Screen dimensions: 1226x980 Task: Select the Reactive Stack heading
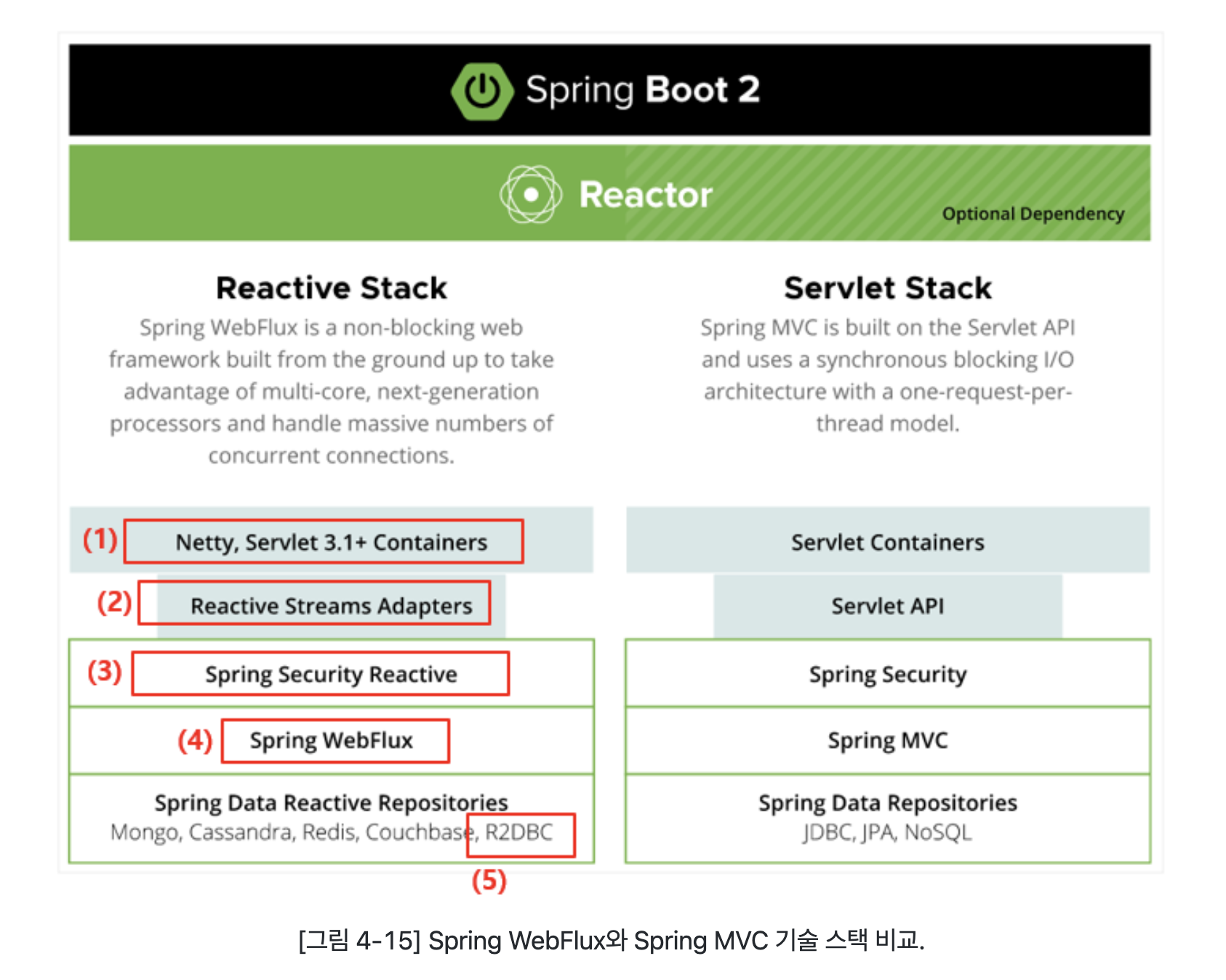[x=332, y=288]
